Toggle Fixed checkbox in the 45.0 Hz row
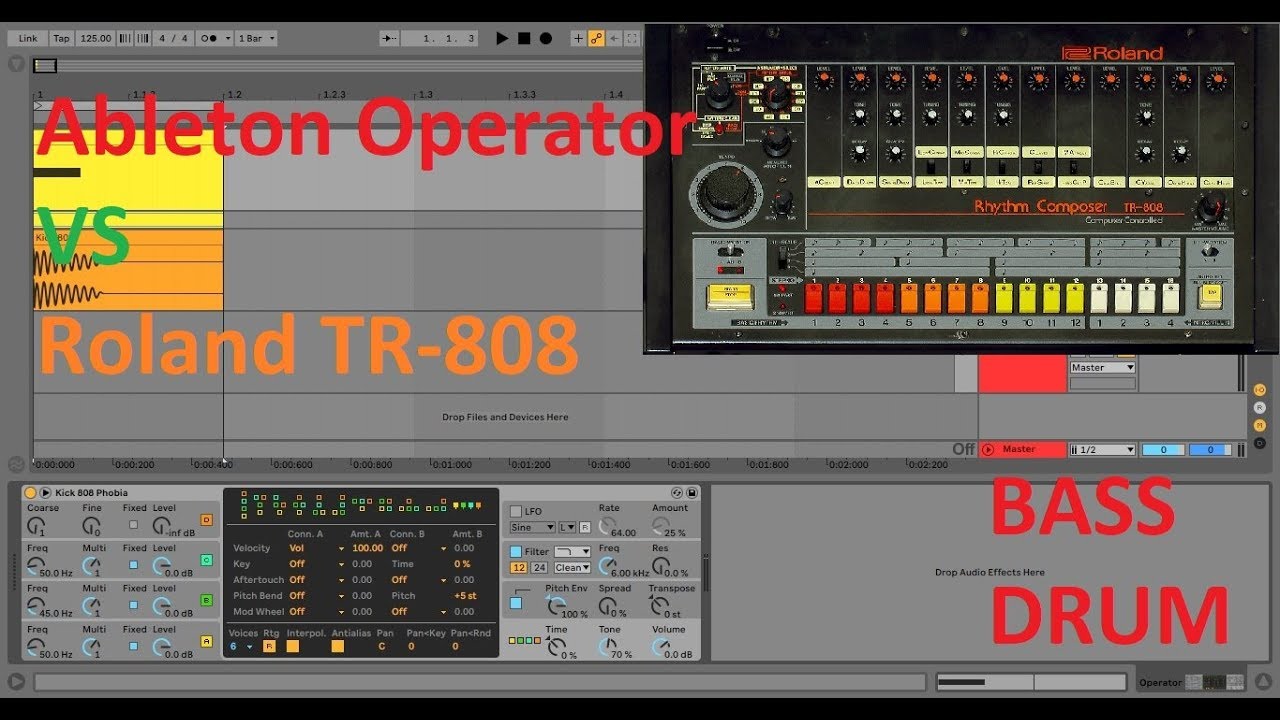The height and width of the screenshot is (720, 1280). coord(133,606)
